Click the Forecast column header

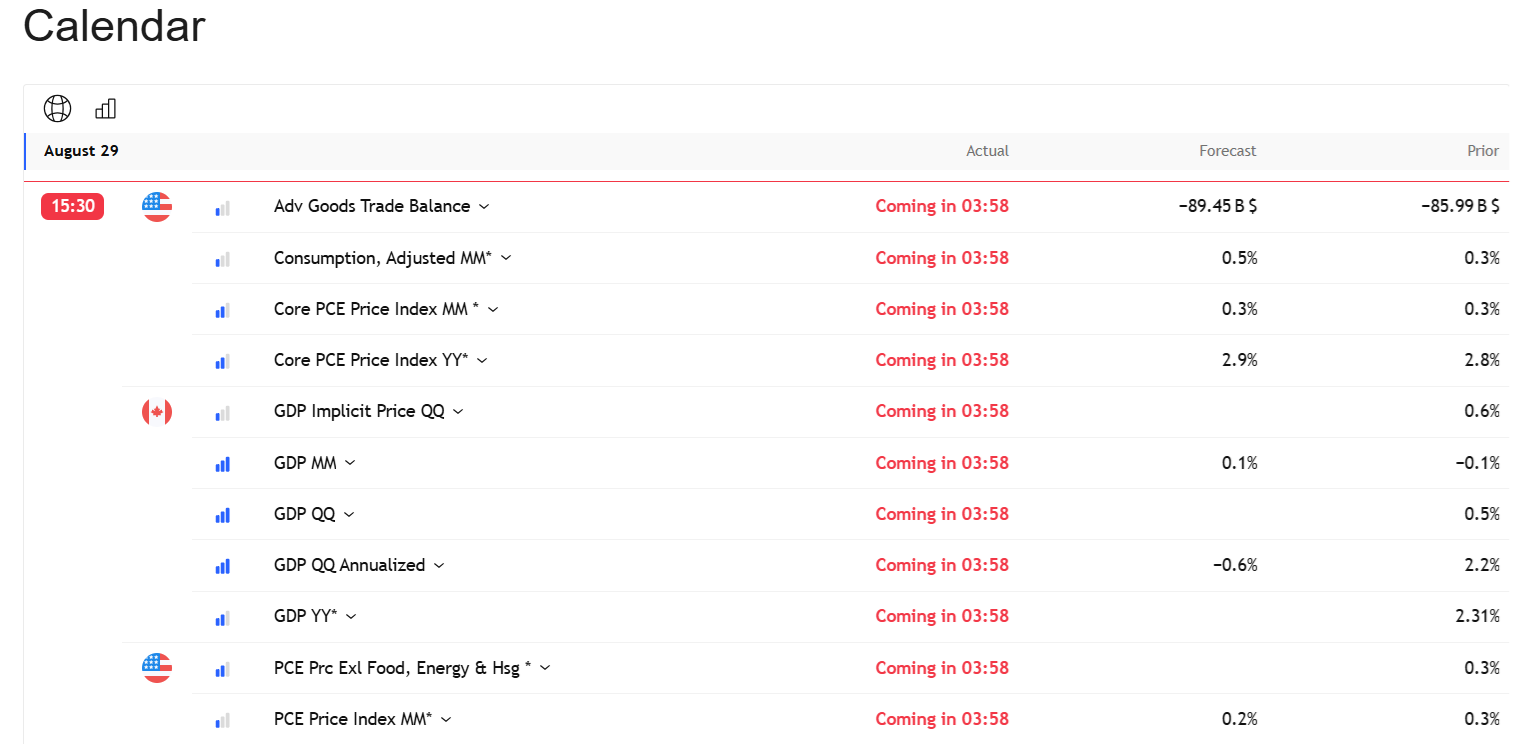[1228, 151]
